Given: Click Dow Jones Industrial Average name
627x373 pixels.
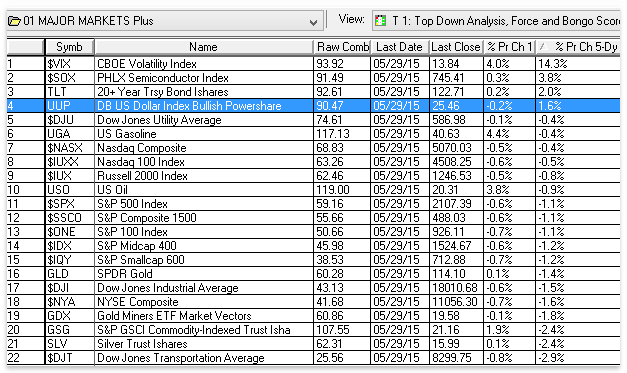Looking at the screenshot, I should pyautogui.click(x=204, y=288).
